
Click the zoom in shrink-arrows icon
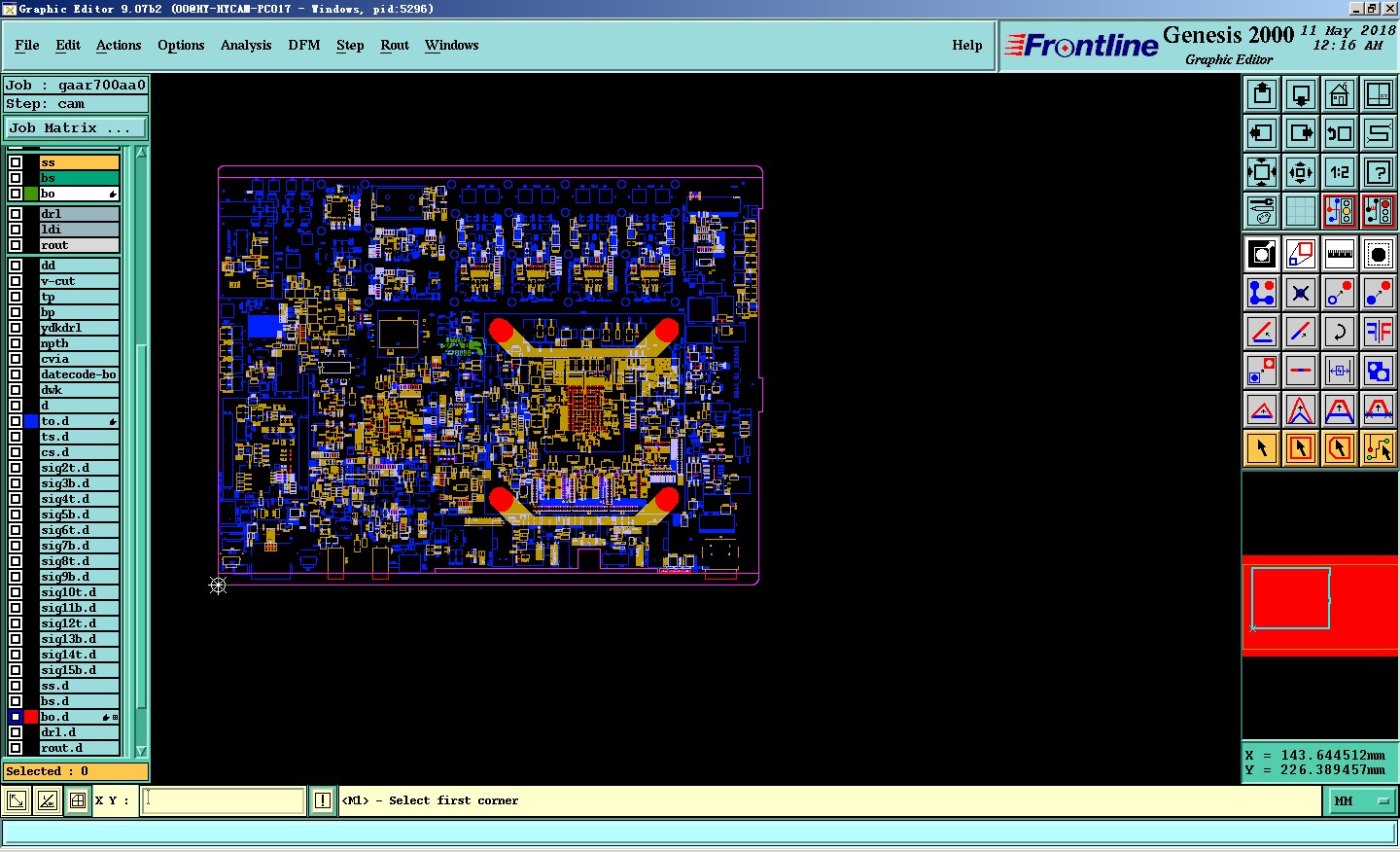[1301, 172]
